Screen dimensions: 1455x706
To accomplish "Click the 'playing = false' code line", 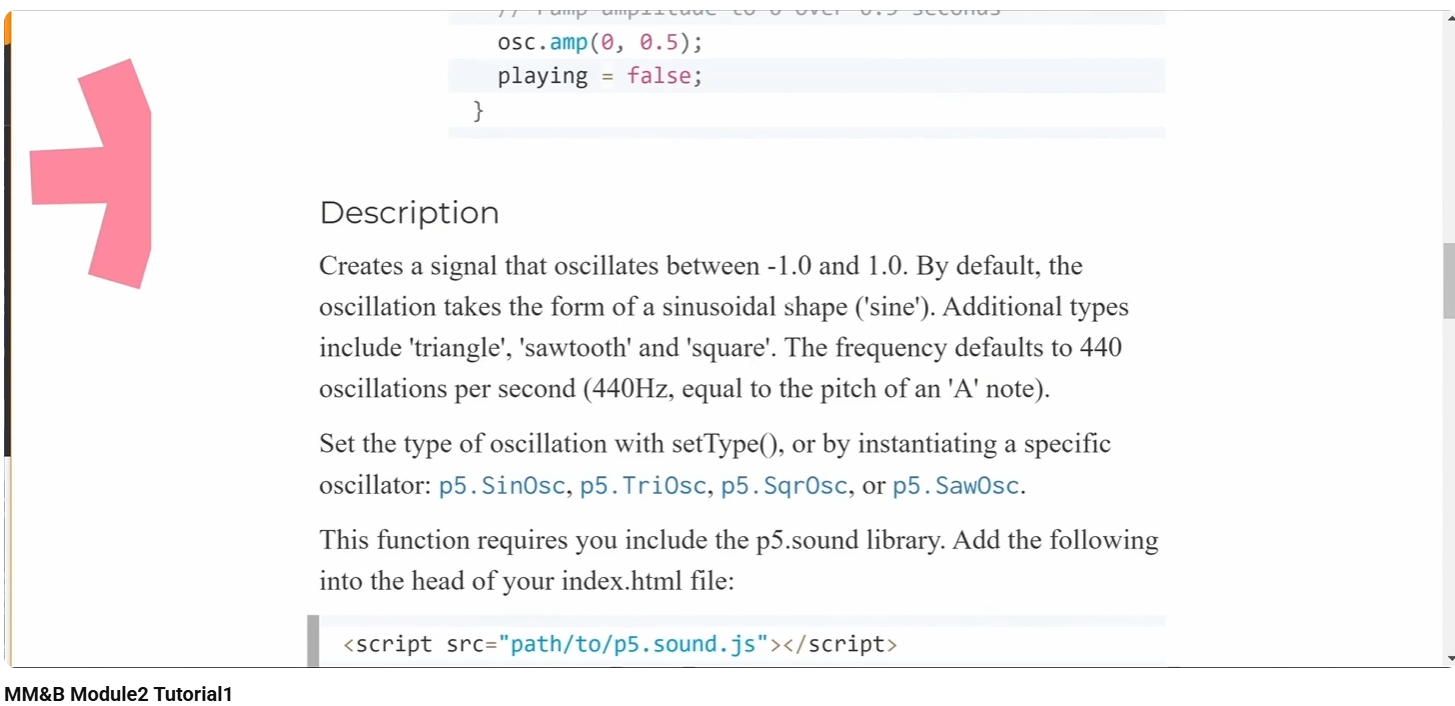I will click(x=600, y=76).
